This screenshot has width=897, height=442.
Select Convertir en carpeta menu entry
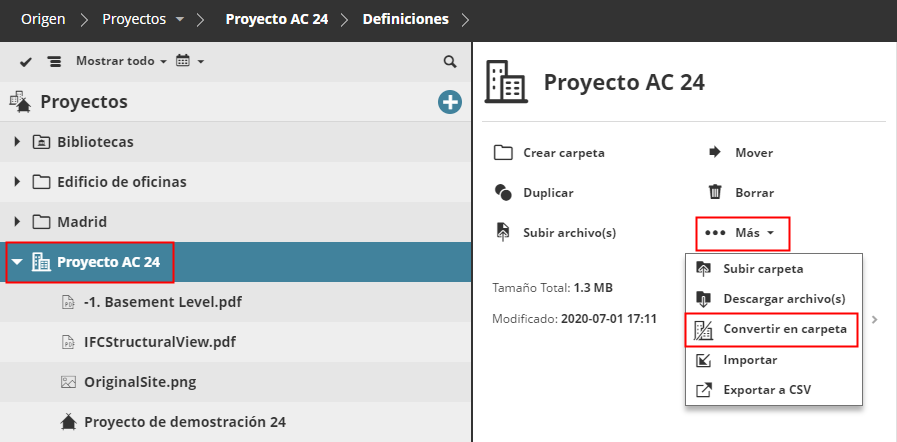click(784, 329)
